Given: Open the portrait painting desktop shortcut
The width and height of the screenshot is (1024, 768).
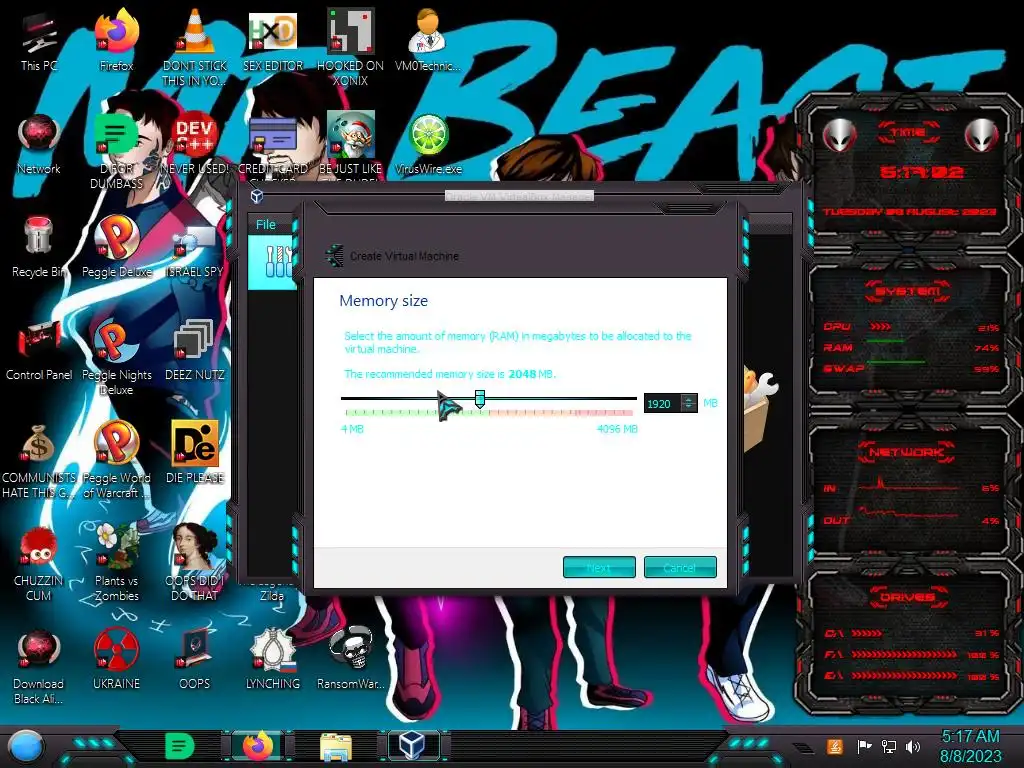Looking at the screenshot, I should 195,562.
